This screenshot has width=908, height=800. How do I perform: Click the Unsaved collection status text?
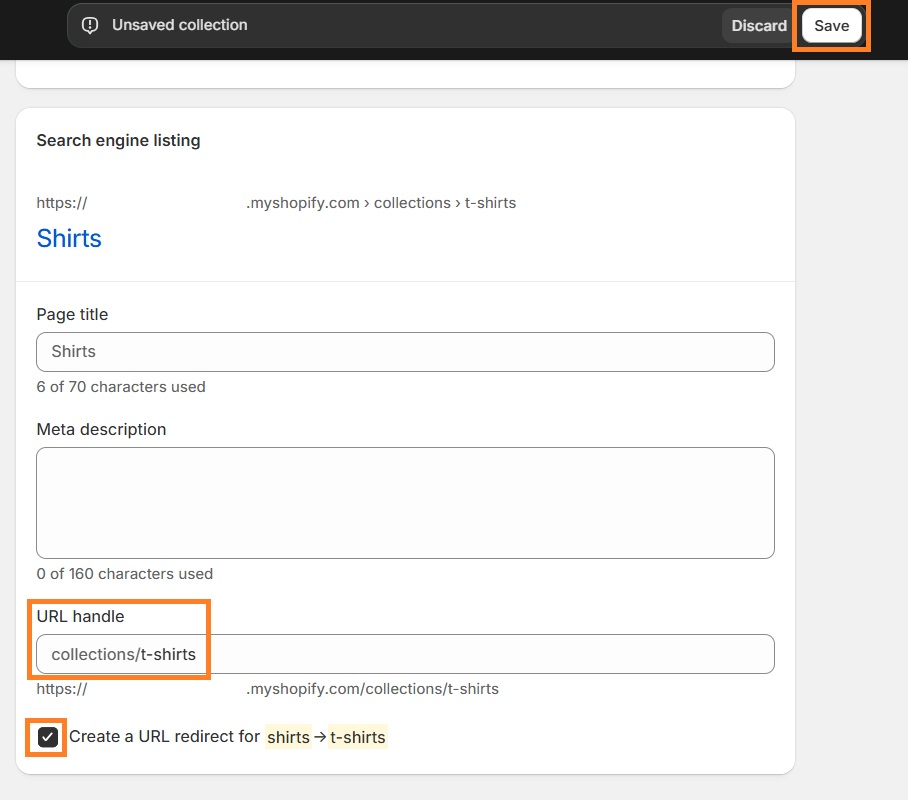point(180,25)
